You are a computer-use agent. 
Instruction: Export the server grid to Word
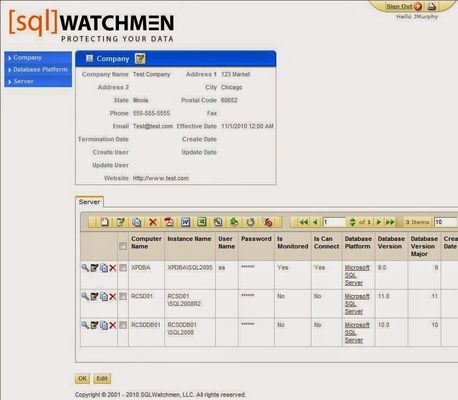[x=185, y=222]
